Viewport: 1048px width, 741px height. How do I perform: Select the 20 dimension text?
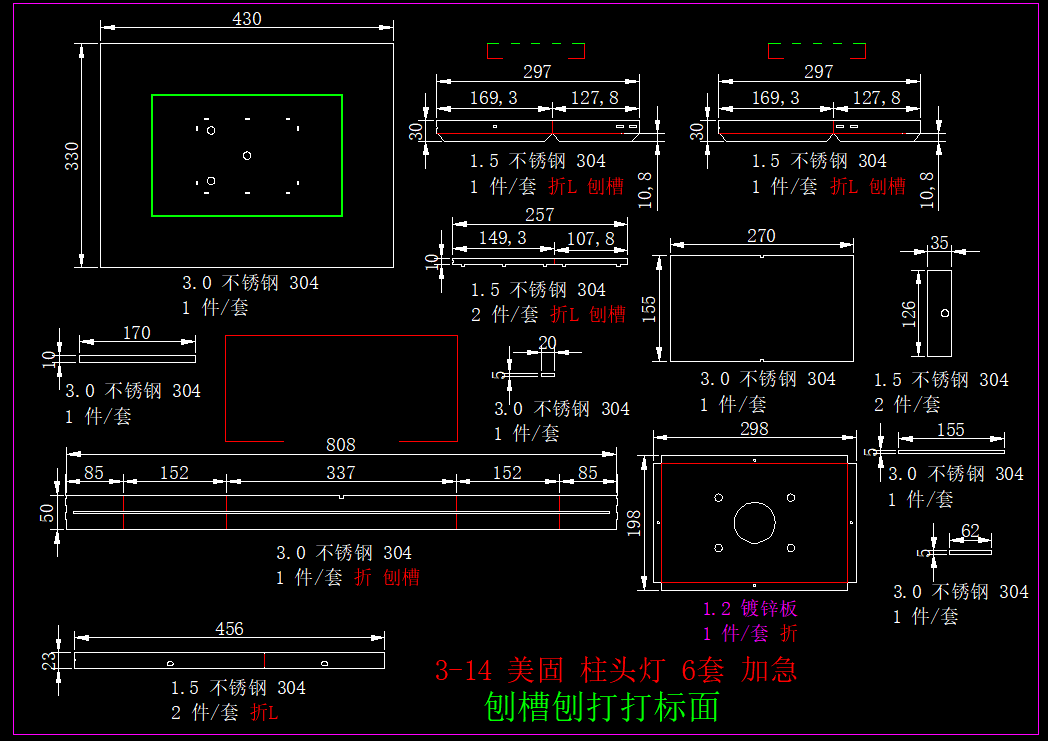(x=547, y=343)
